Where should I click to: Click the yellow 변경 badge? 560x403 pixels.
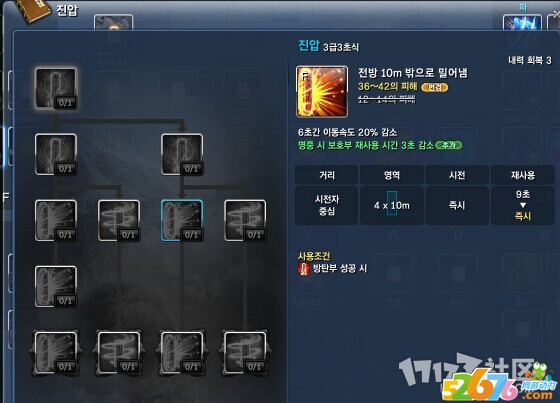click(x=435, y=88)
